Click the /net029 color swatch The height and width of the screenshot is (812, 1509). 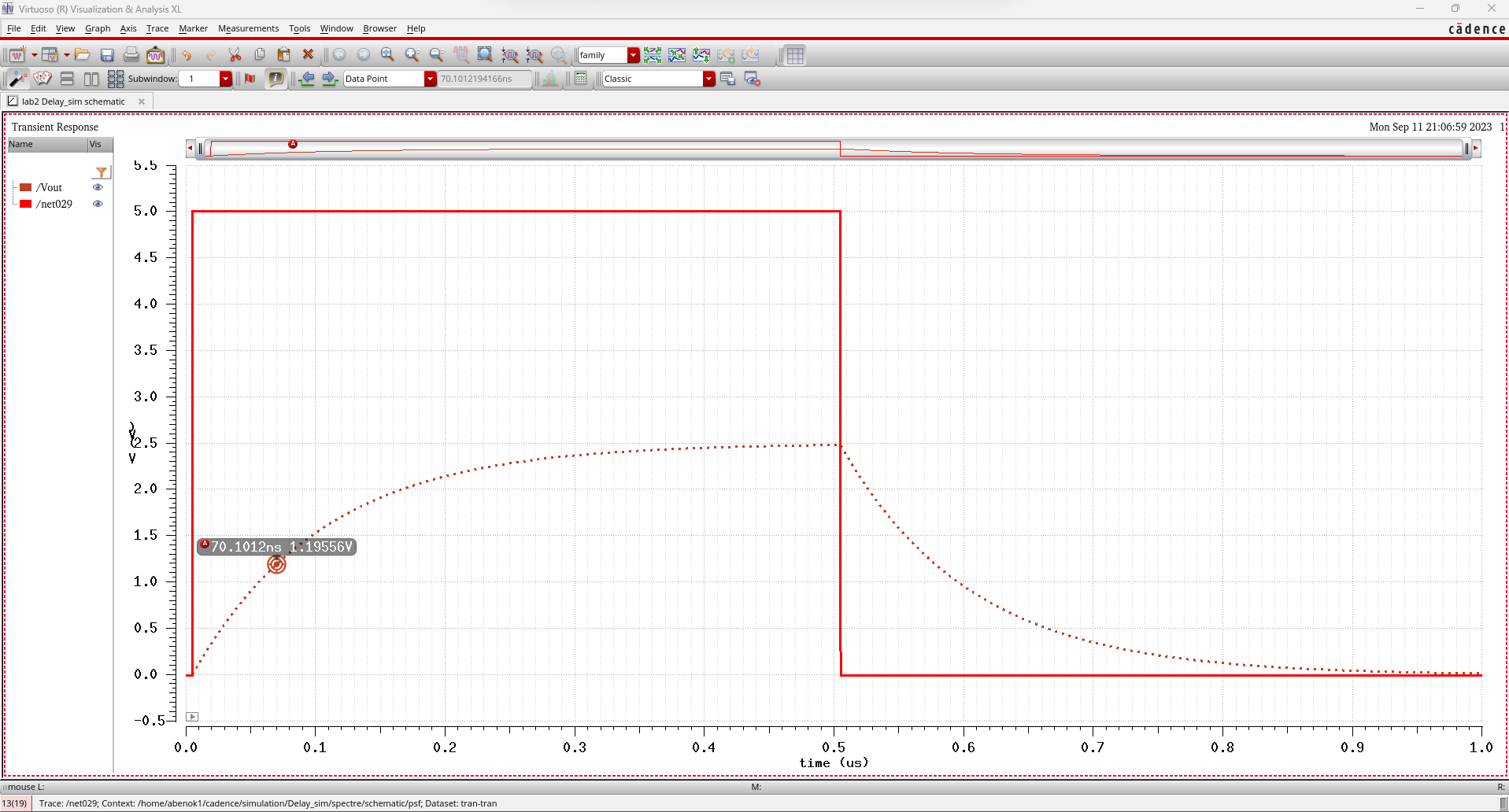coord(26,204)
